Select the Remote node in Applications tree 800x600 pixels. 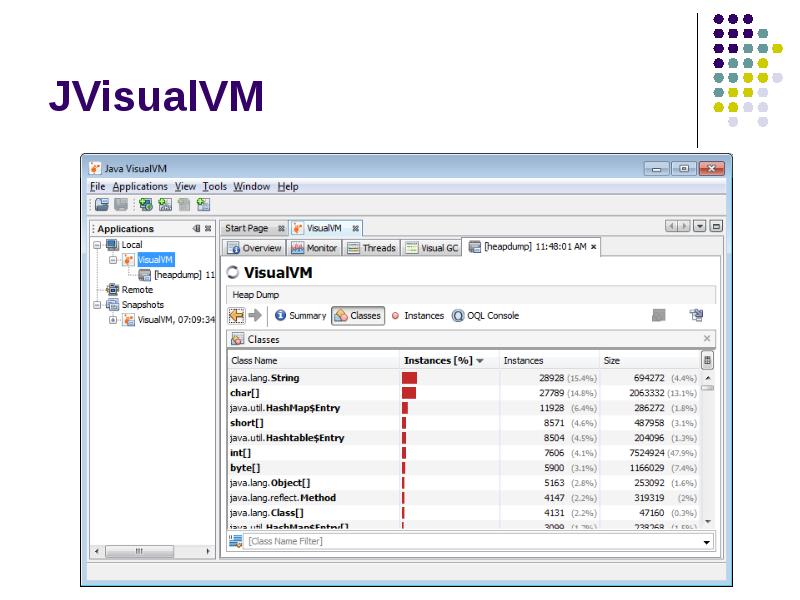(x=137, y=290)
